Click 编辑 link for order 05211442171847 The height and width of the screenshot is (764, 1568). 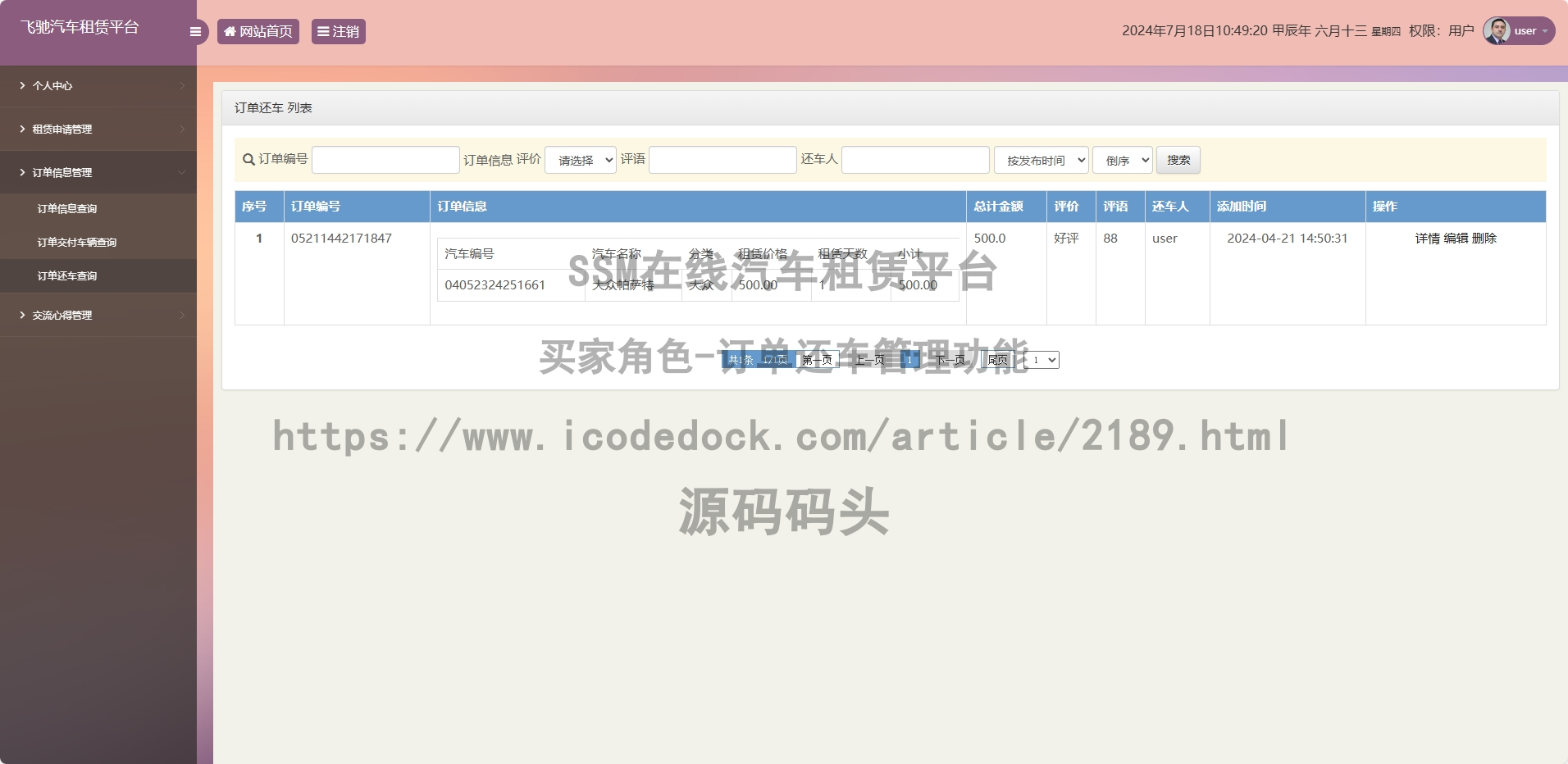[x=1456, y=239]
